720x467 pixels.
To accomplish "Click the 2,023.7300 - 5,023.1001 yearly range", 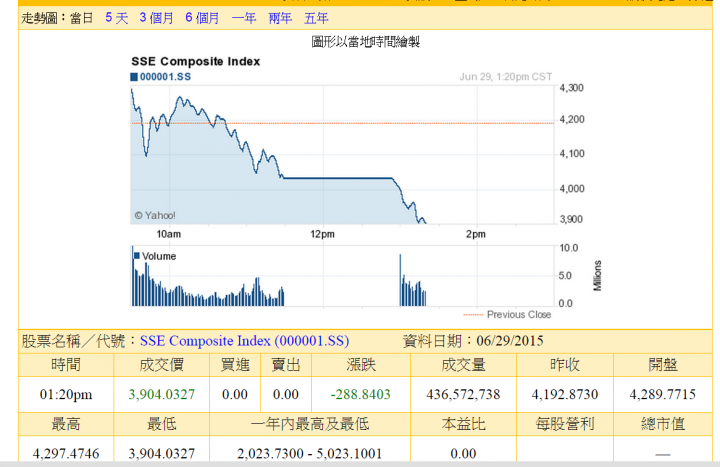I will tap(309, 454).
